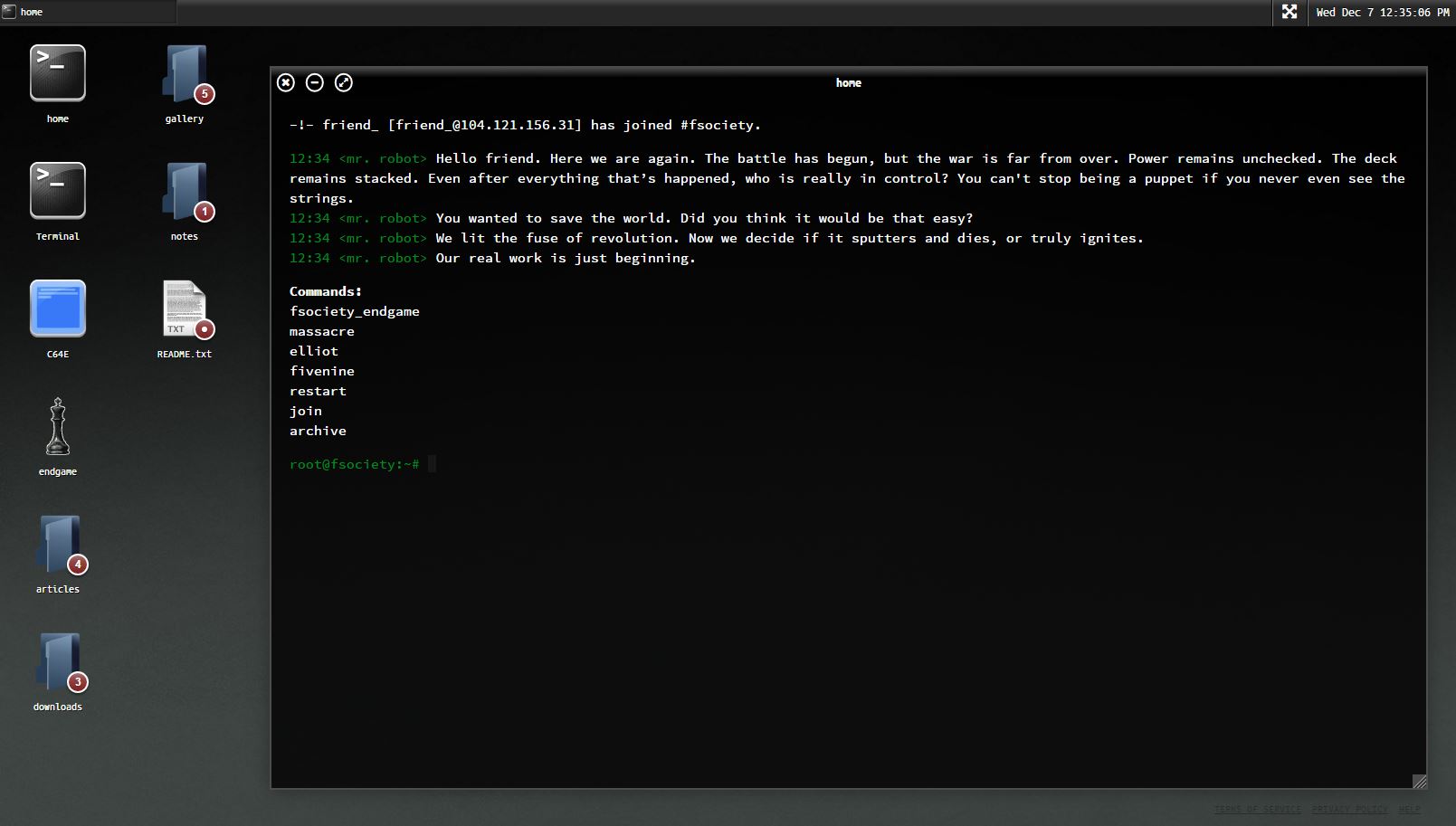The height and width of the screenshot is (826, 1456).
Task: Click the terminal window resize handle
Action: click(x=1419, y=781)
